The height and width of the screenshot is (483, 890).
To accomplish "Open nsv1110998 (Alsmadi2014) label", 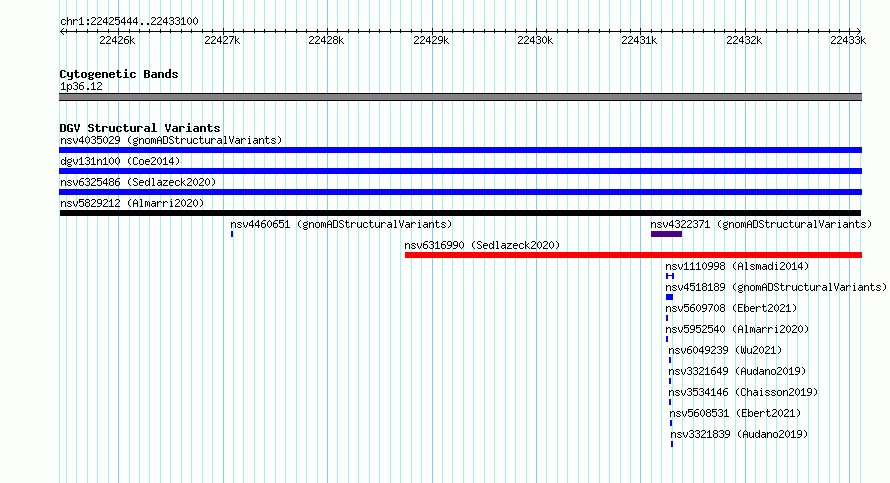I will click(737, 266).
